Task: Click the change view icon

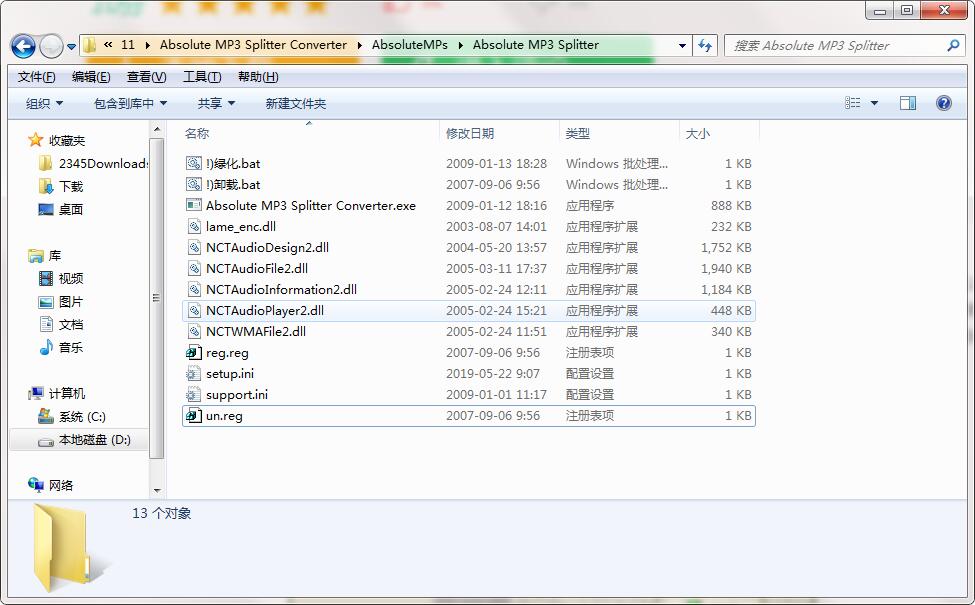Action: [853, 103]
